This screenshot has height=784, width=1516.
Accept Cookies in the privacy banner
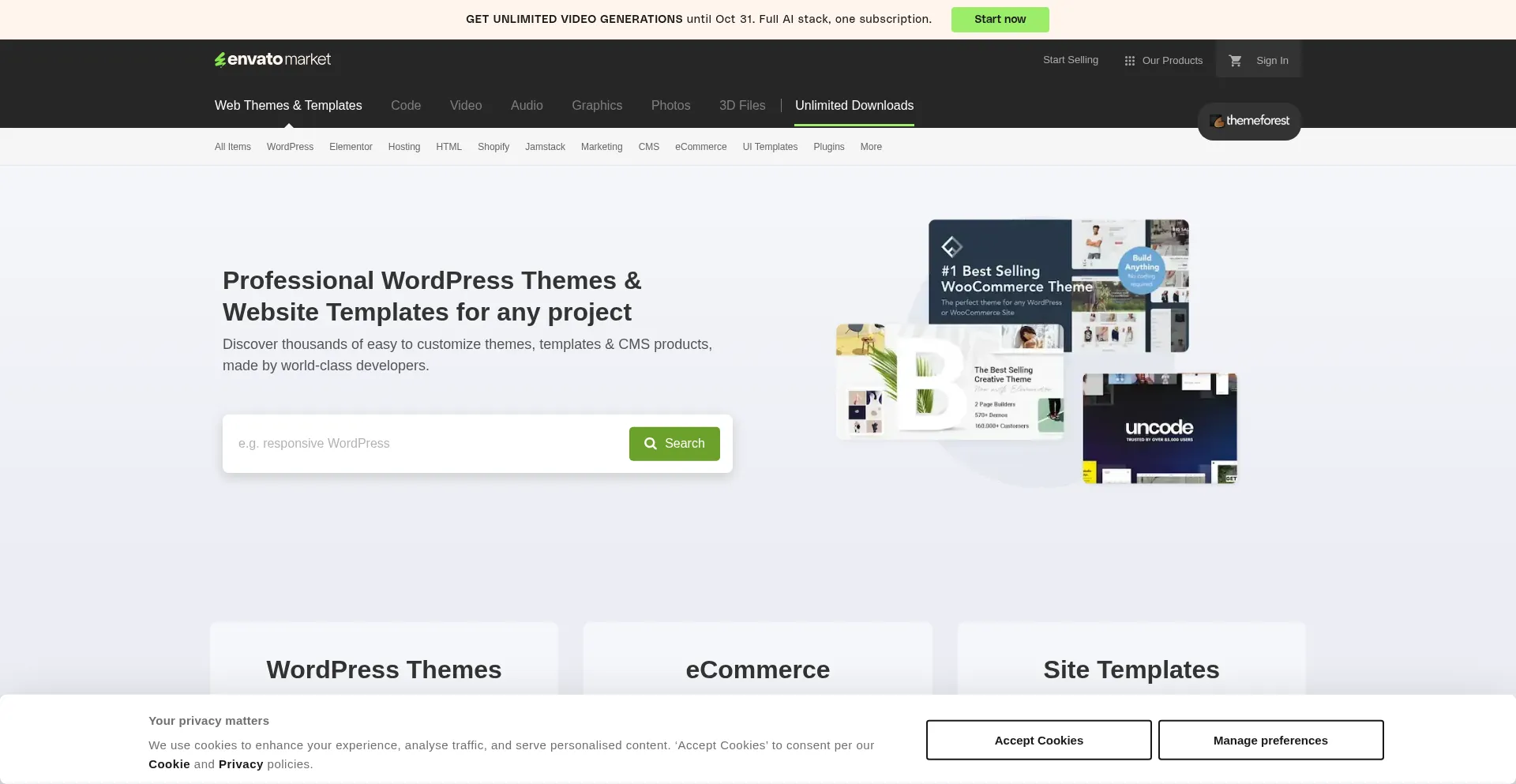(x=1038, y=741)
